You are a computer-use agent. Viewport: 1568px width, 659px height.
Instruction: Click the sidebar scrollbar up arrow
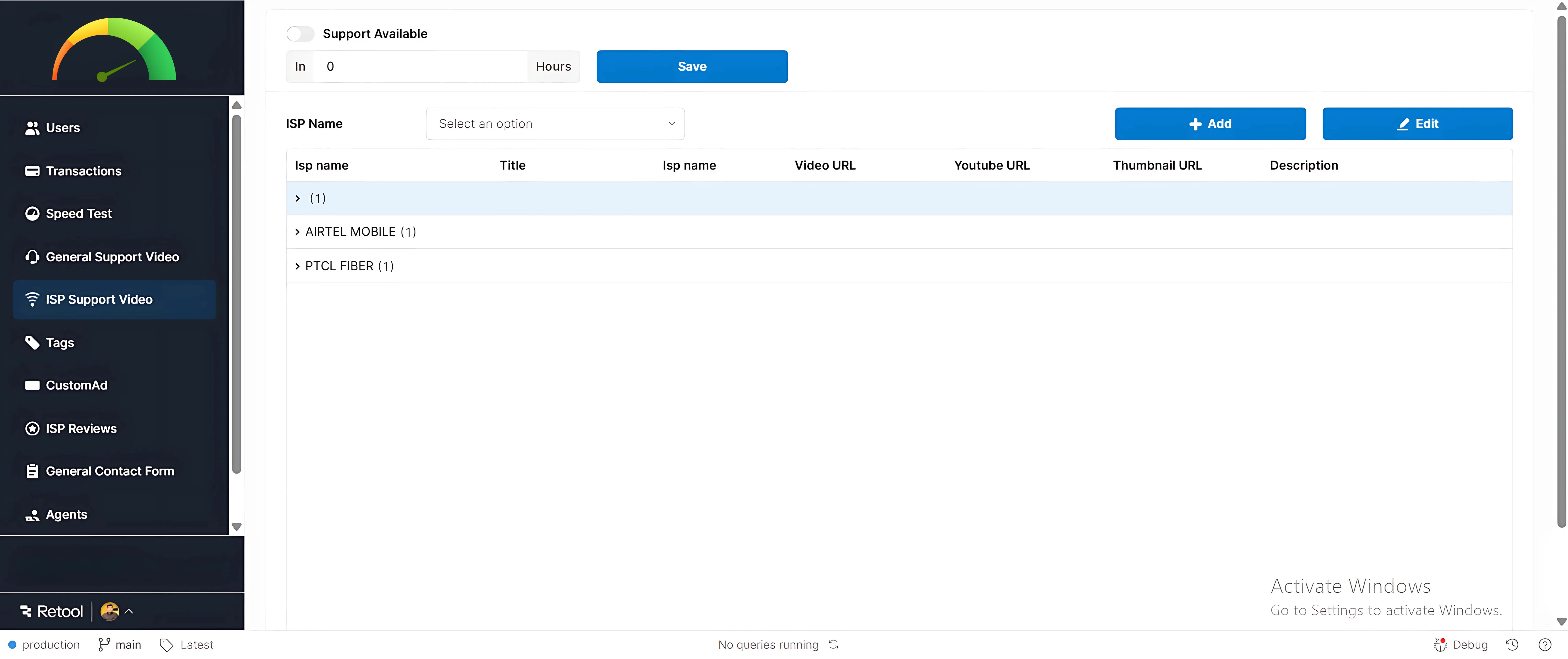click(x=237, y=105)
